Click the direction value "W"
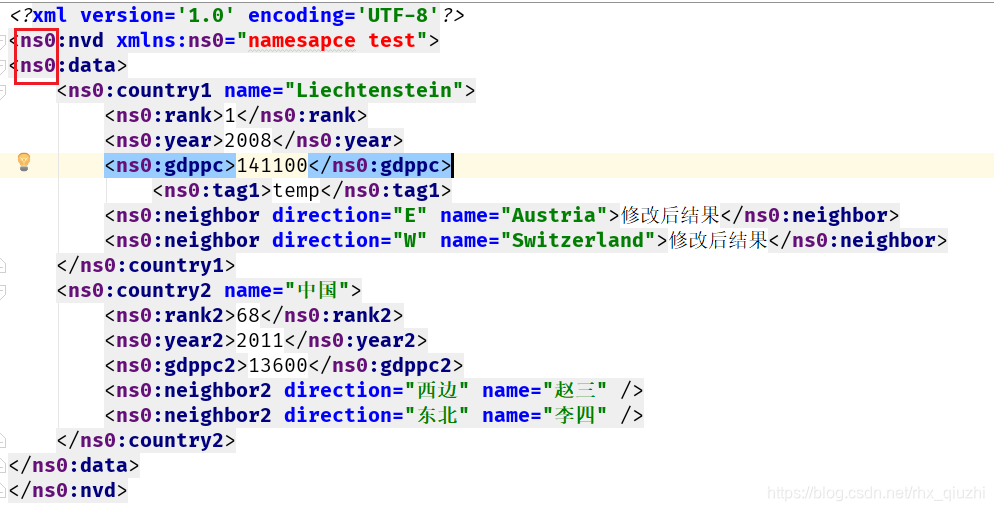This screenshot has width=994, height=511. click(410, 241)
